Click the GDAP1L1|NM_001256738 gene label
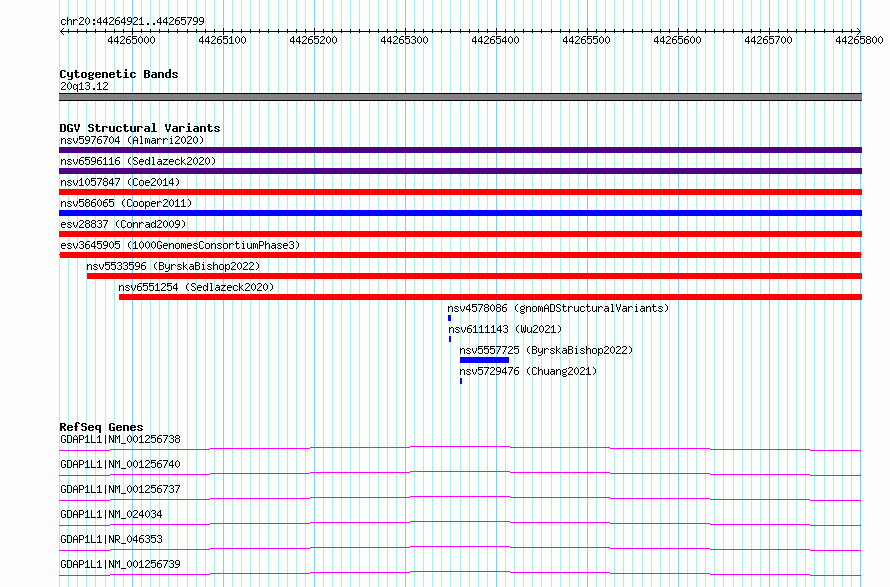This screenshot has height=587, width=890. pyautogui.click(x=120, y=439)
